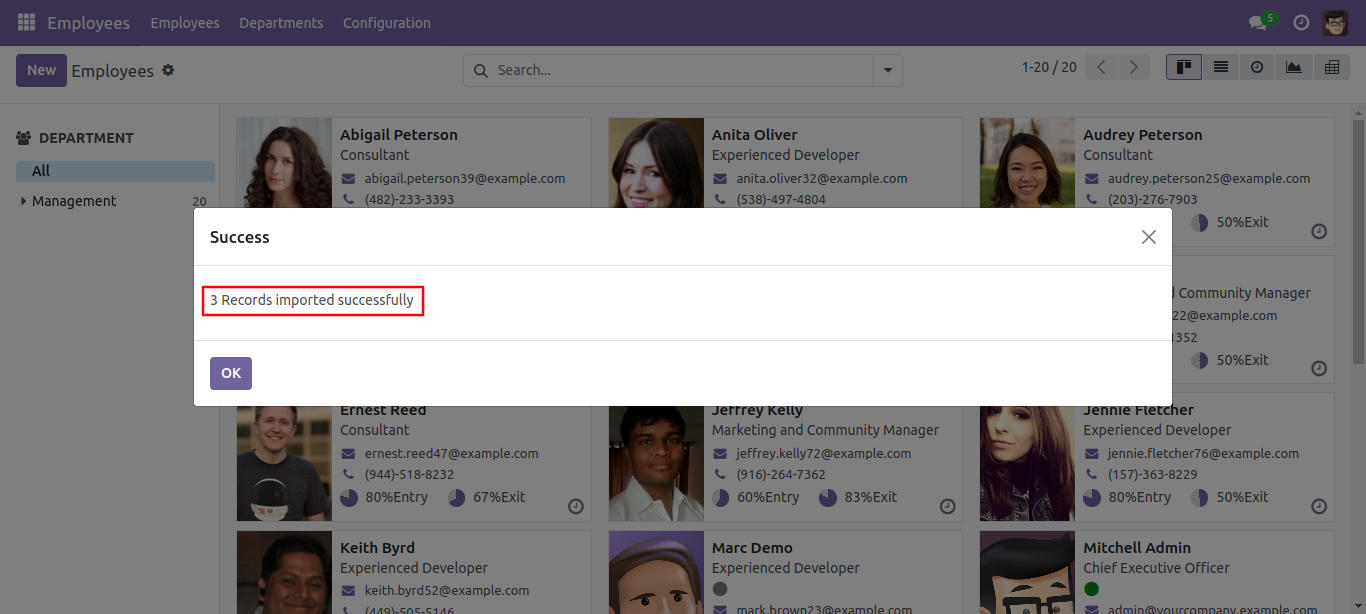Click the '3 Records imported successfully' message
The width and height of the screenshot is (1366, 614).
(x=312, y=300)
